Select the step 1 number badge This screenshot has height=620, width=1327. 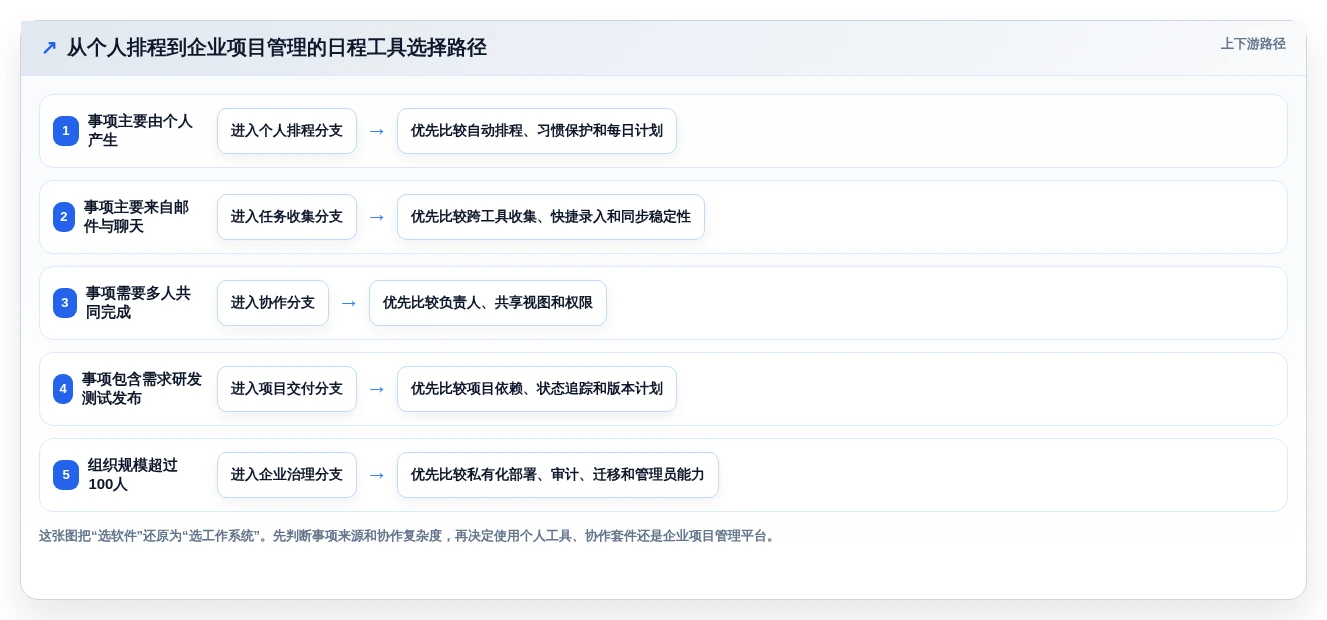[x=66, y=131]
